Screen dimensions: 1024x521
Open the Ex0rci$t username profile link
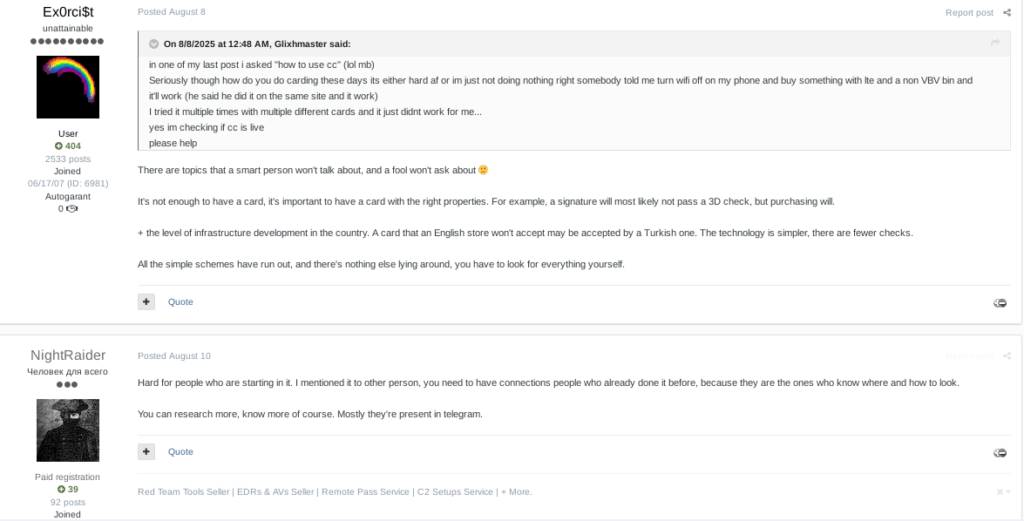point(68,11)
